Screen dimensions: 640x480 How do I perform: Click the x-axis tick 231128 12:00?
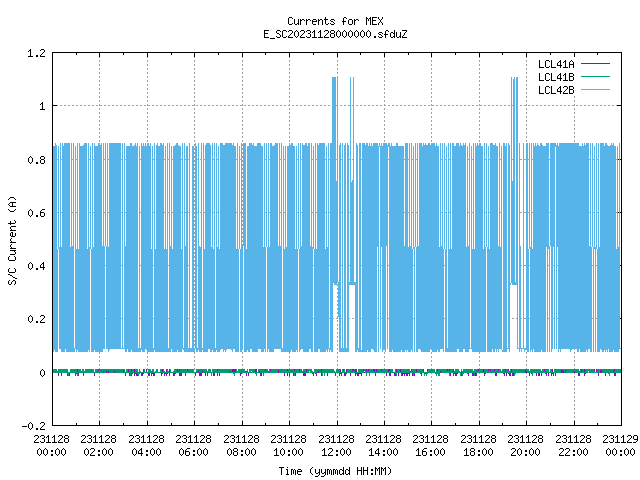[336, 446]
